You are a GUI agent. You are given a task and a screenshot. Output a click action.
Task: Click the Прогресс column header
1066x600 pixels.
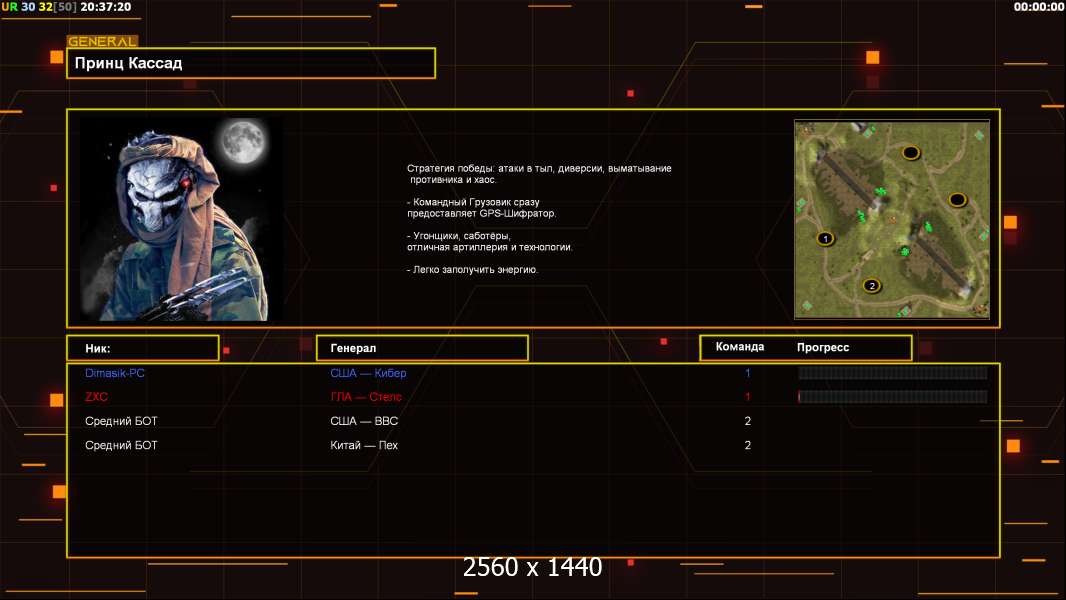(x=823, y=347)
